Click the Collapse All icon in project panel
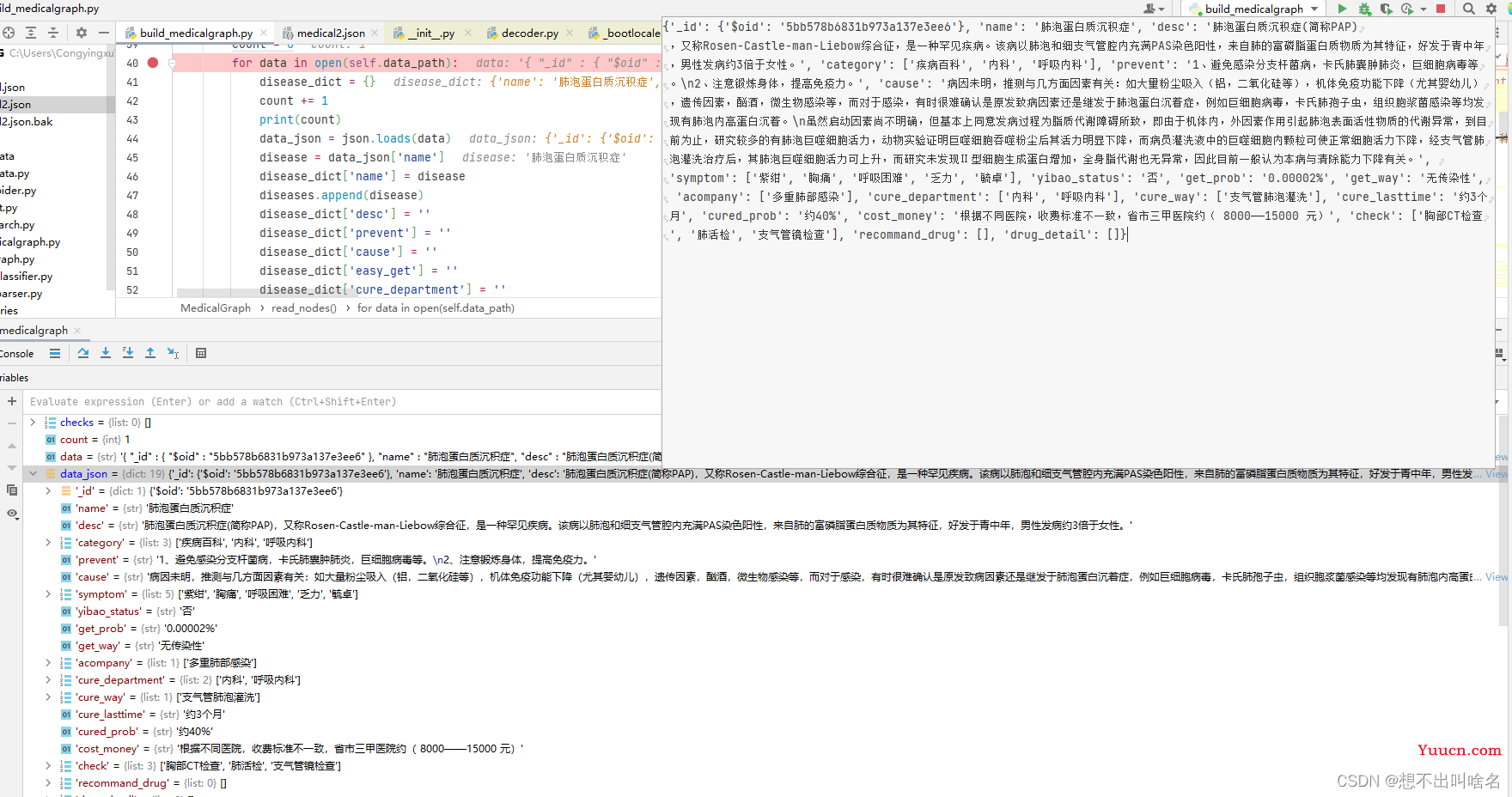 (x=53, y=33)
